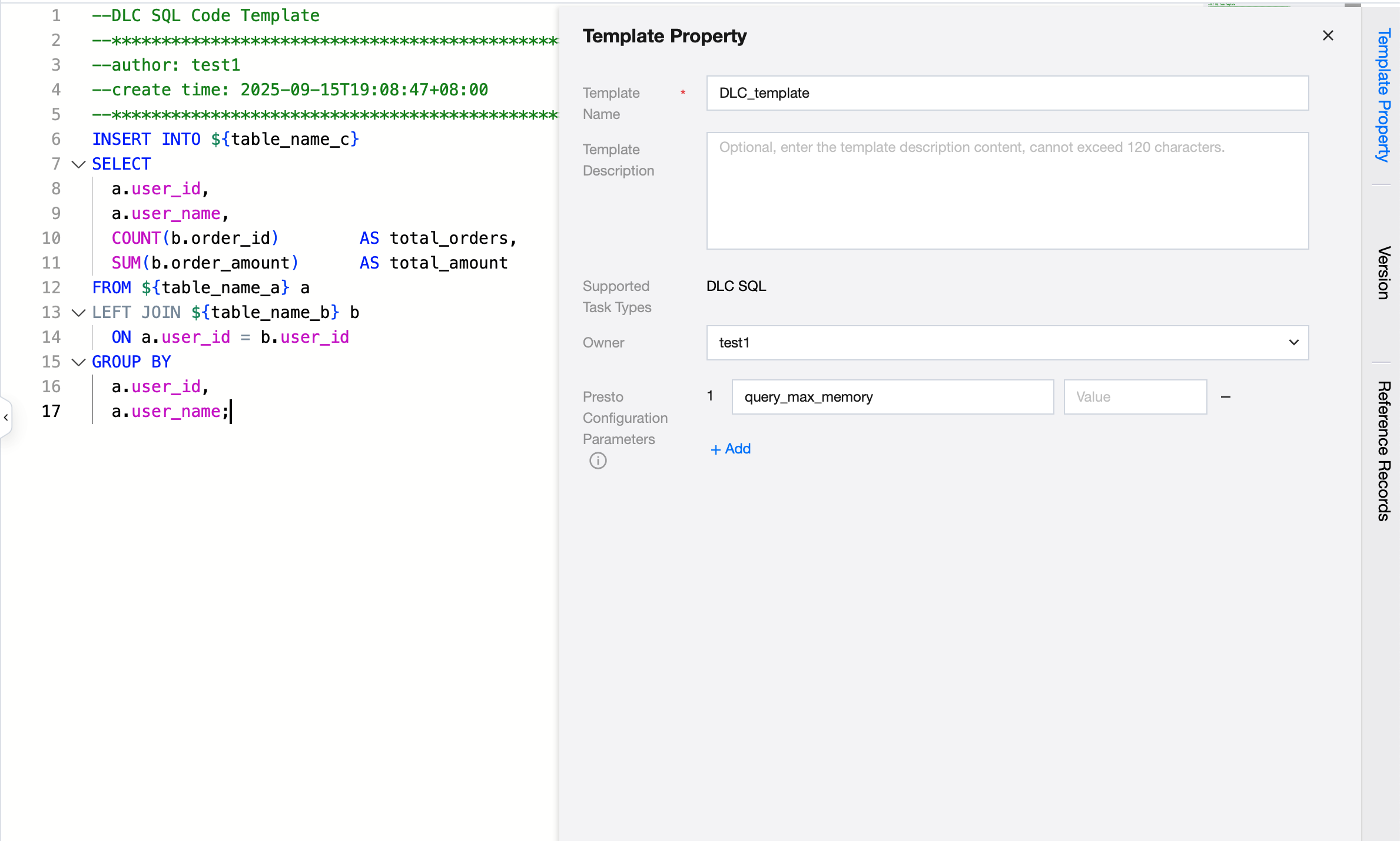Click the Presto parameters info icon

pyautogui.click(x=598, y=461)
